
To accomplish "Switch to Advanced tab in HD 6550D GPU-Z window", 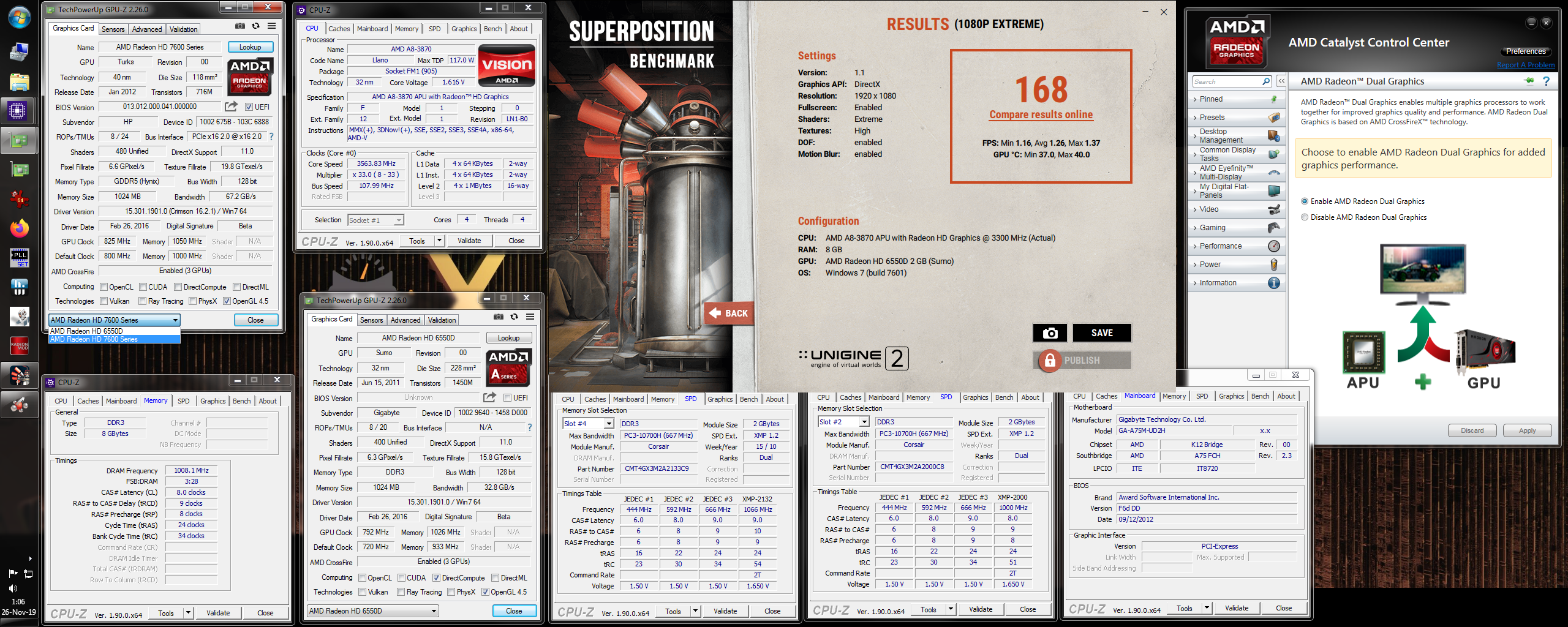I will click(405, 320).
